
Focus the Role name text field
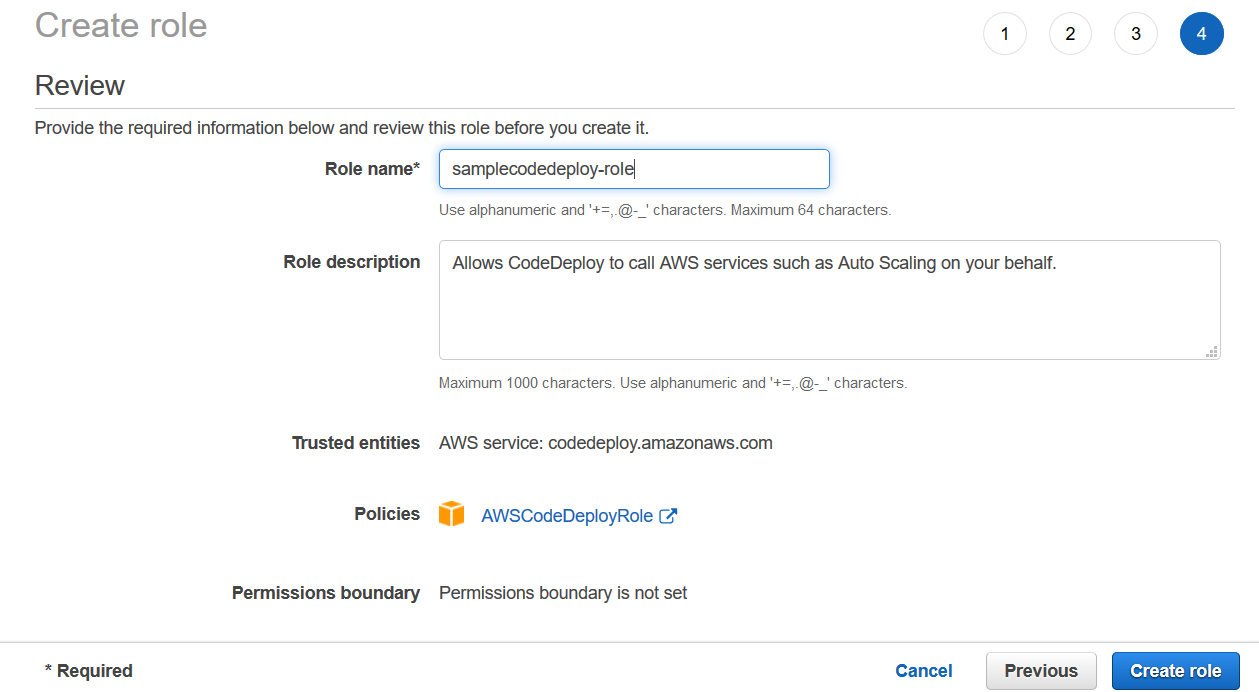(x=634, y=169)
